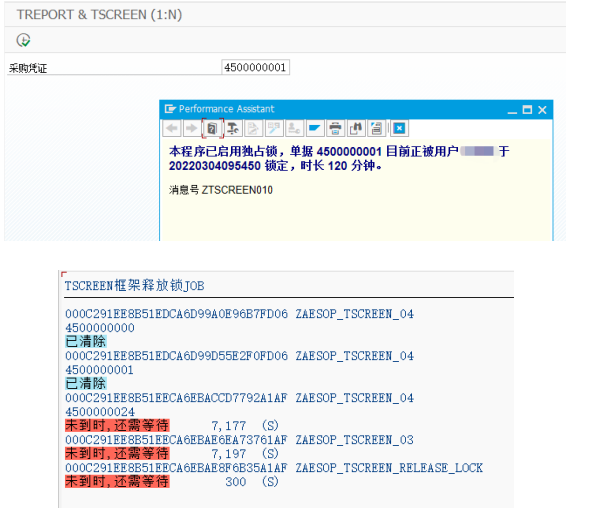
Task: Click the Back arrow in Performance Assistant
Action: (172, 128)
